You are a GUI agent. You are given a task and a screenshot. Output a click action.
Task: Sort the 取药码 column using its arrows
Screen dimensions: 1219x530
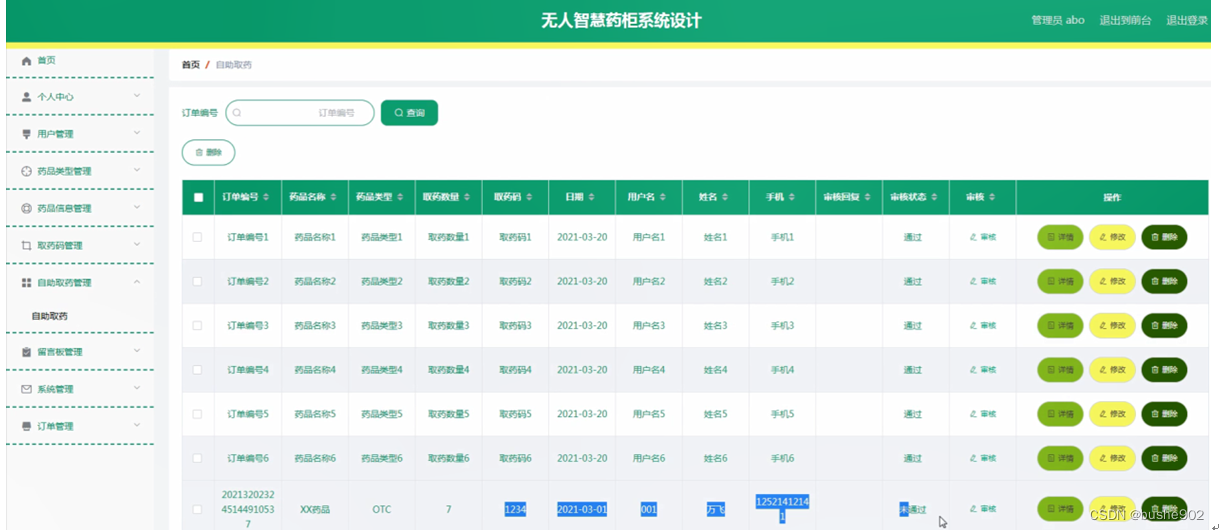coord(527,198)
